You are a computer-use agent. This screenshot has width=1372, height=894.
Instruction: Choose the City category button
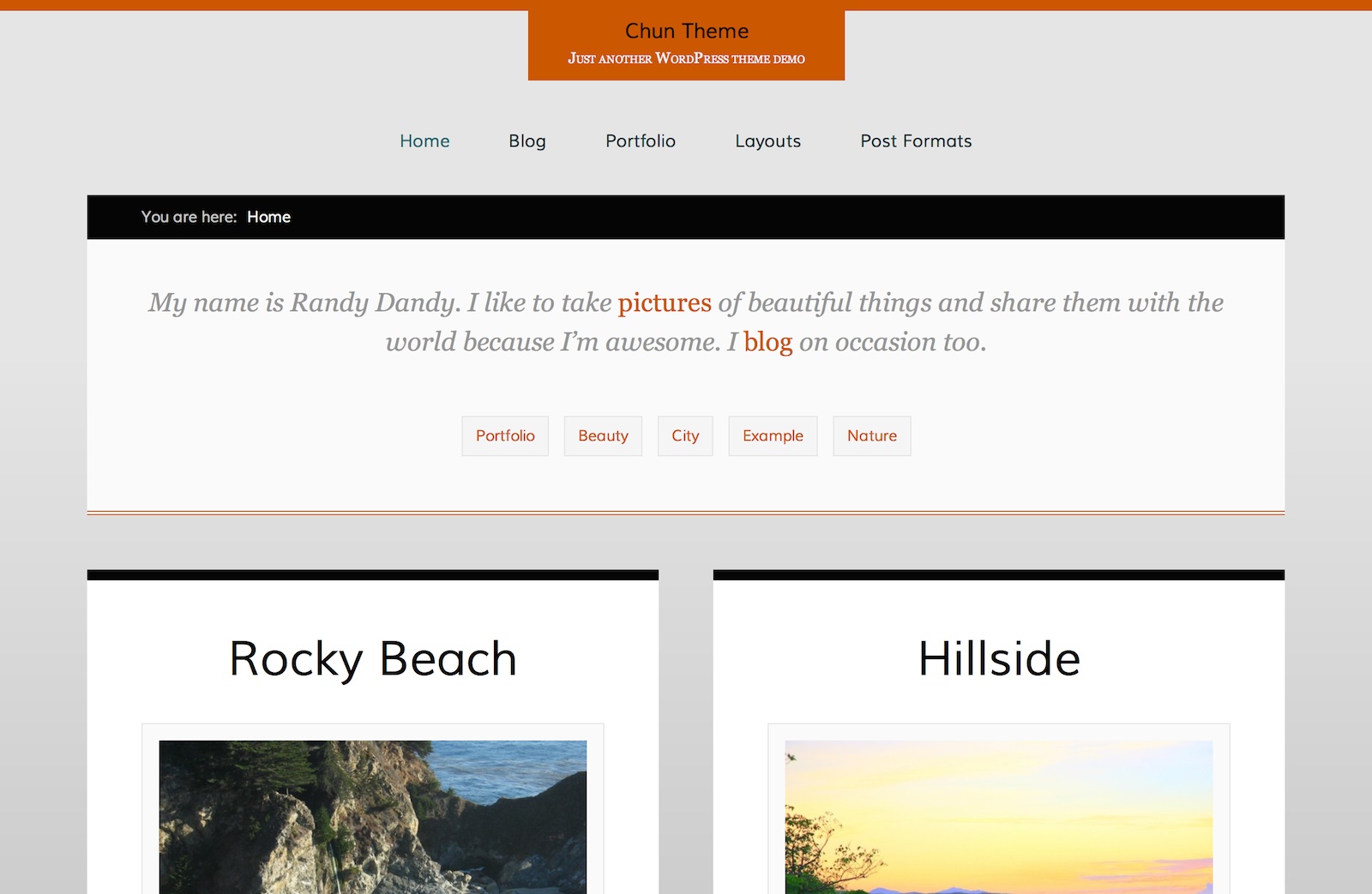click(x=685, y=435)
